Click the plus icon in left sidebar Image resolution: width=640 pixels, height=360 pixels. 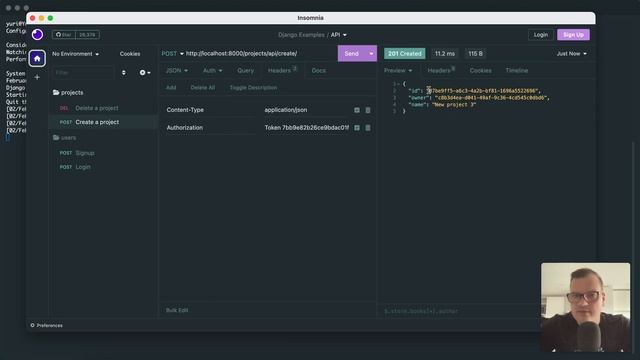tap(37, 77)
